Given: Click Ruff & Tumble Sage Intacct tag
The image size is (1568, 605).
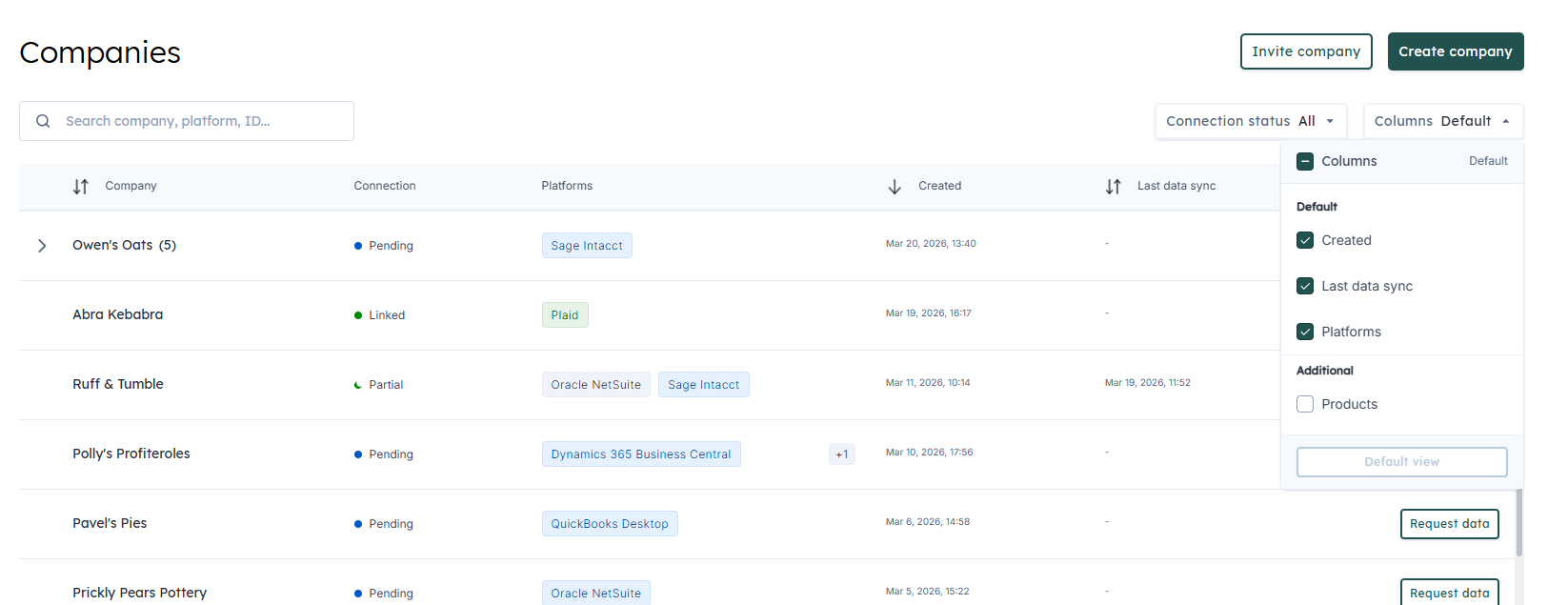Looking at the screenshot, I should click(704, 385).
